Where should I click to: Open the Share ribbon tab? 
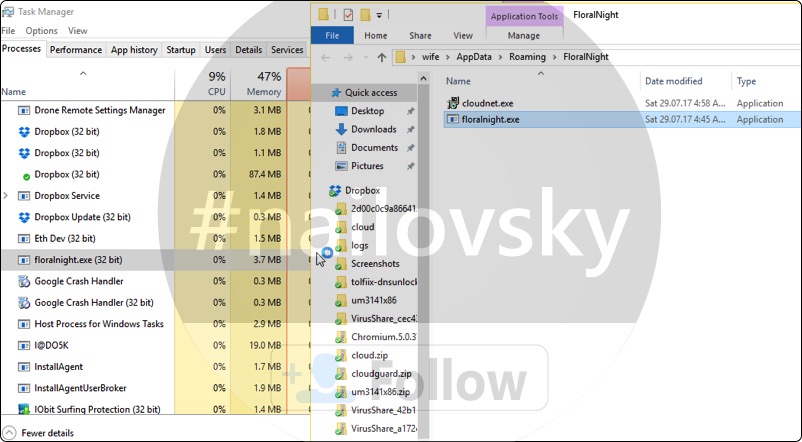[420, 35]
